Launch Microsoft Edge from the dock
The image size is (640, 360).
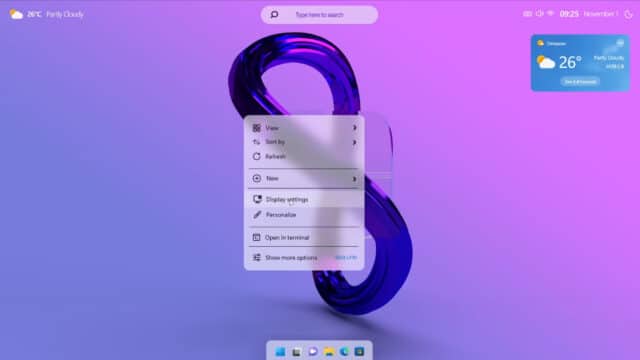344,351
